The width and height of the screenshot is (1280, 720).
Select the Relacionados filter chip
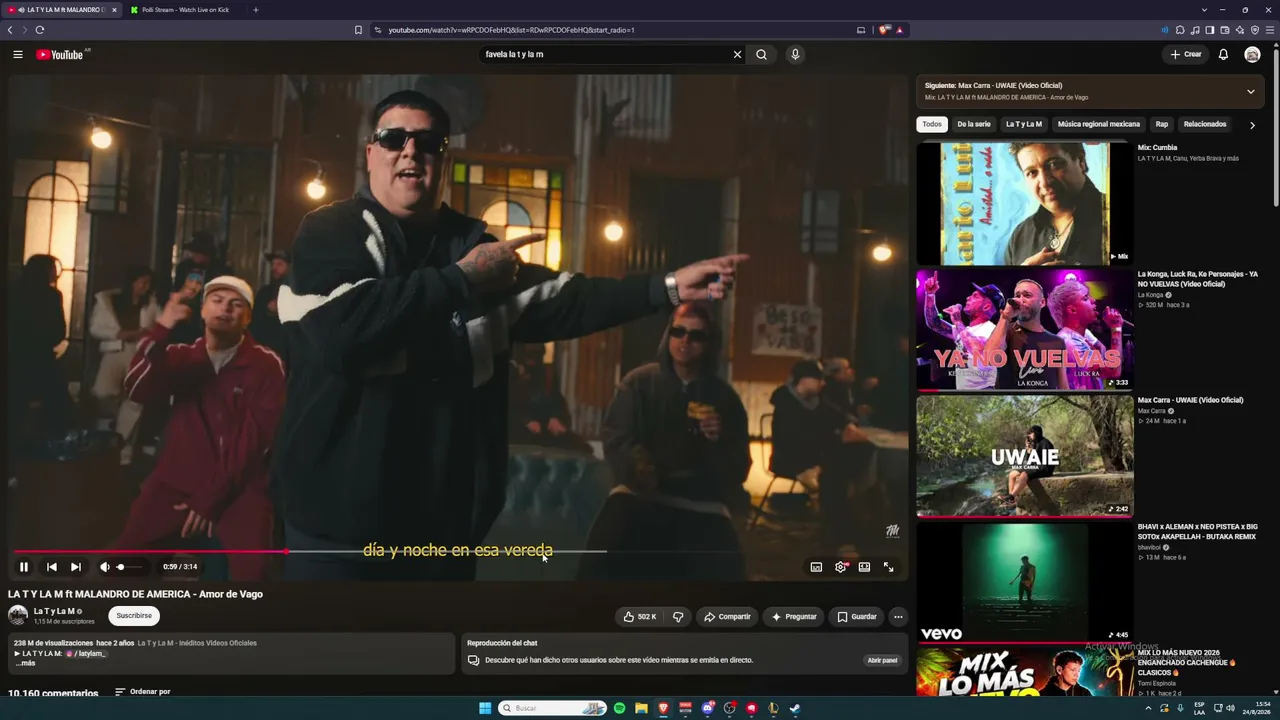[1205, 125]
